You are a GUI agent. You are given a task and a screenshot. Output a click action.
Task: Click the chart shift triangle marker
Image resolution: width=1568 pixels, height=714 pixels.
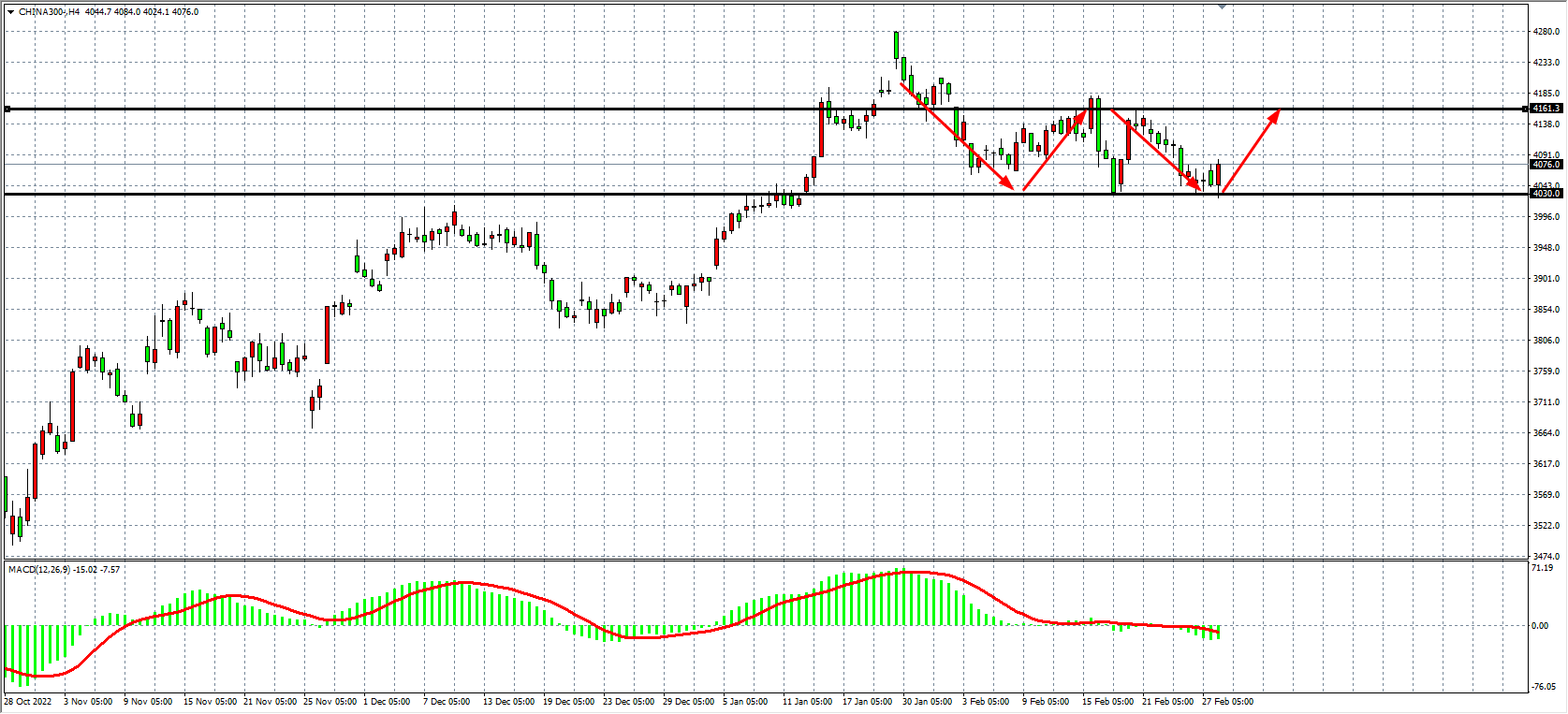coord(1221,7)
